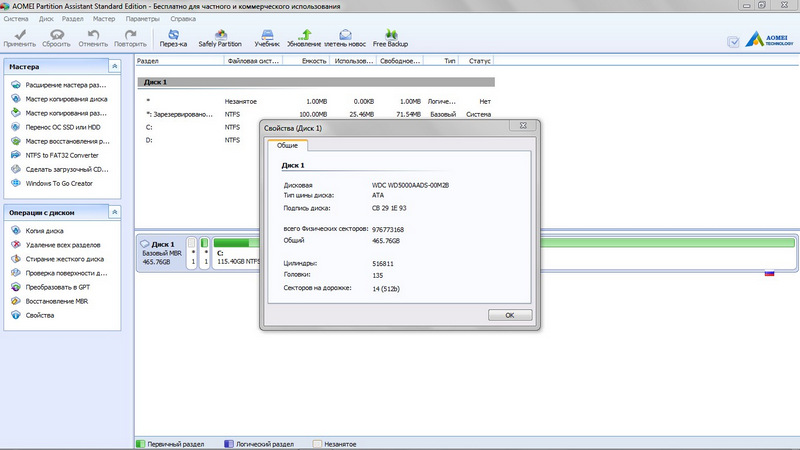Launch Windows To Go Creator
The width and height of the screenshot is (800, 450).
click(59, 183)
